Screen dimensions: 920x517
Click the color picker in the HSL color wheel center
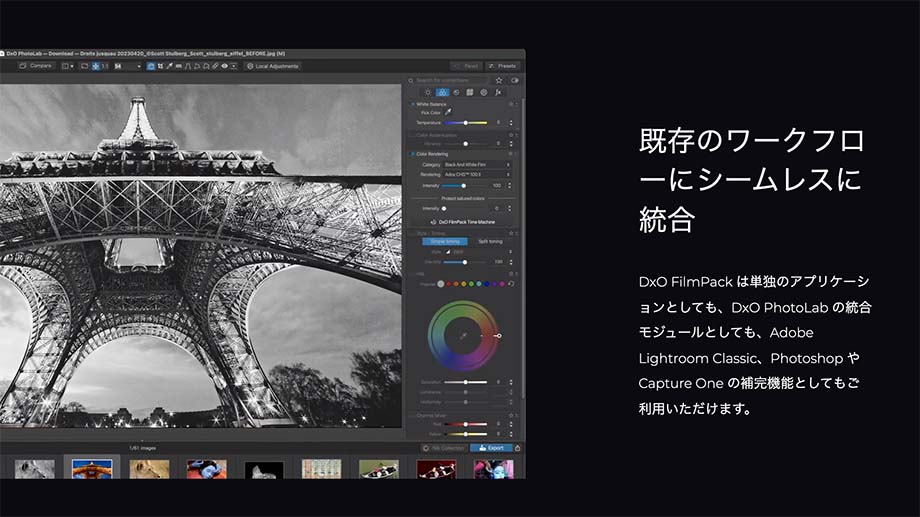click(463, 336)
